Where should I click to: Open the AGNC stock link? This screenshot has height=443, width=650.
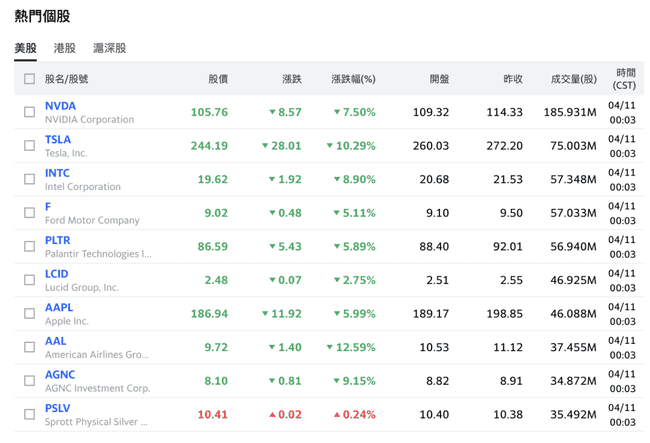pyautogui.click(x=60, y=375)
